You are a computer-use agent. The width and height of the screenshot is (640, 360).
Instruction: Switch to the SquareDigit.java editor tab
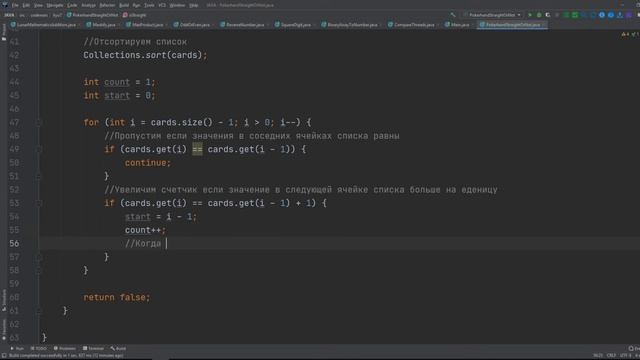click(x=293, y=25)
